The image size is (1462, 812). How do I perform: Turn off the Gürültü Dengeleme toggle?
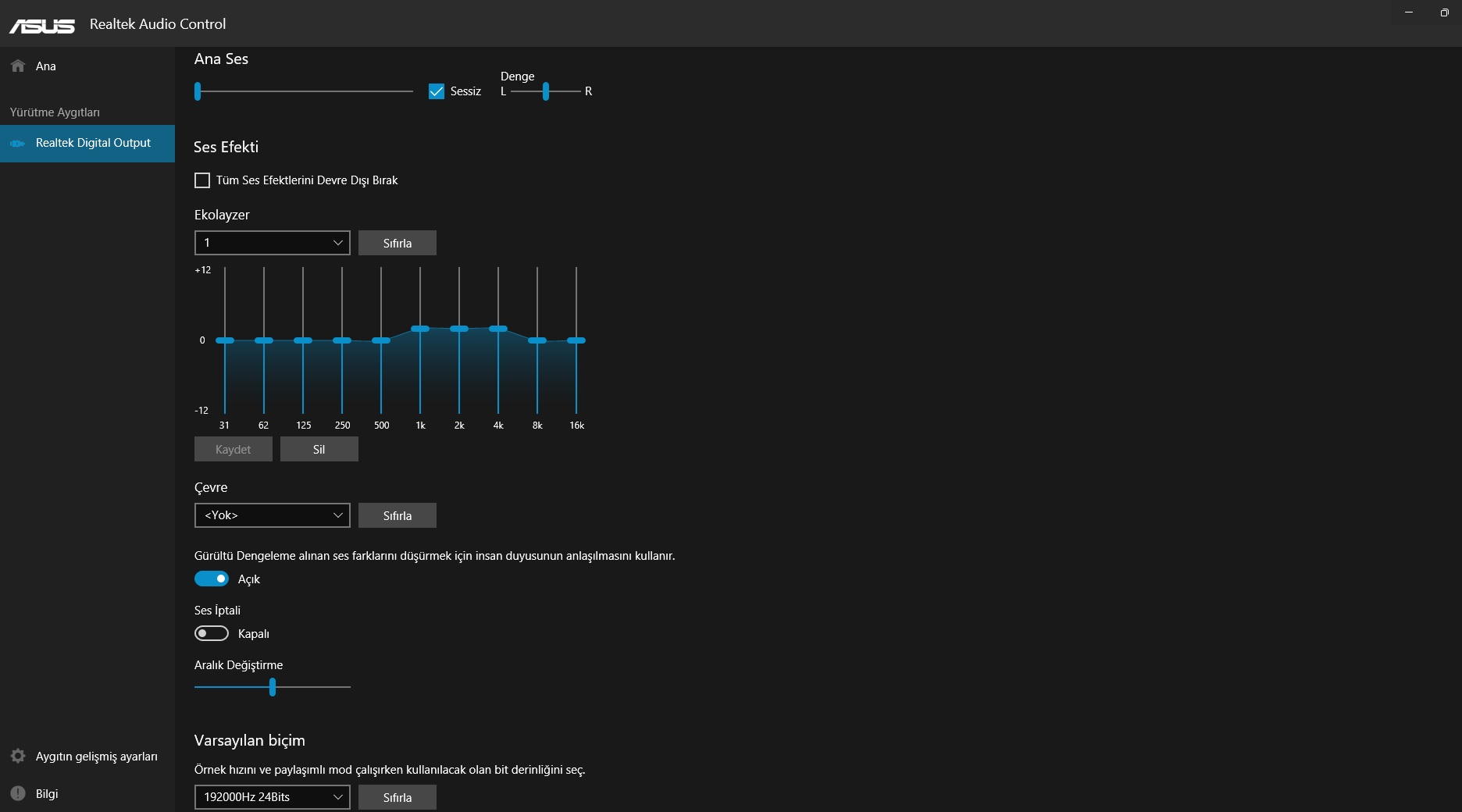(212, 579)
